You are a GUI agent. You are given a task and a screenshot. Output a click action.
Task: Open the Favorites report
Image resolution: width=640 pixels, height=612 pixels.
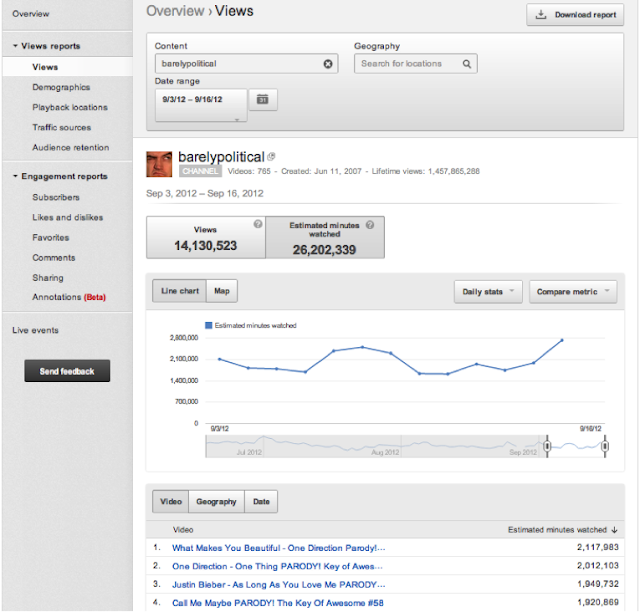click(x=51, y=238)
